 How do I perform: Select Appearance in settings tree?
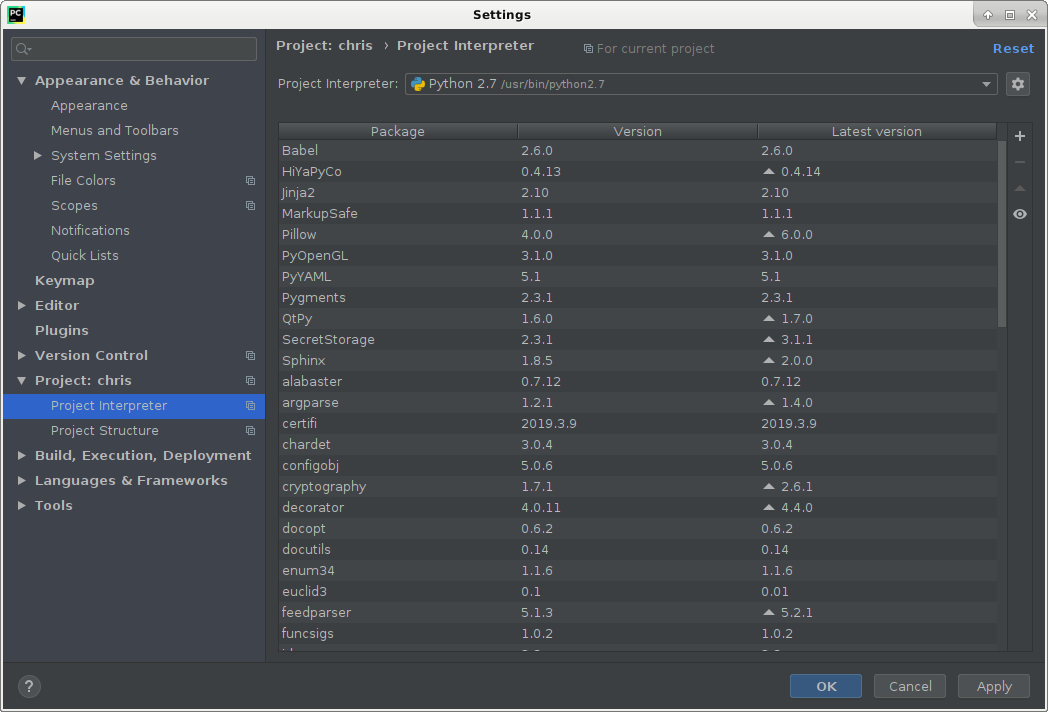coord(89,106)
